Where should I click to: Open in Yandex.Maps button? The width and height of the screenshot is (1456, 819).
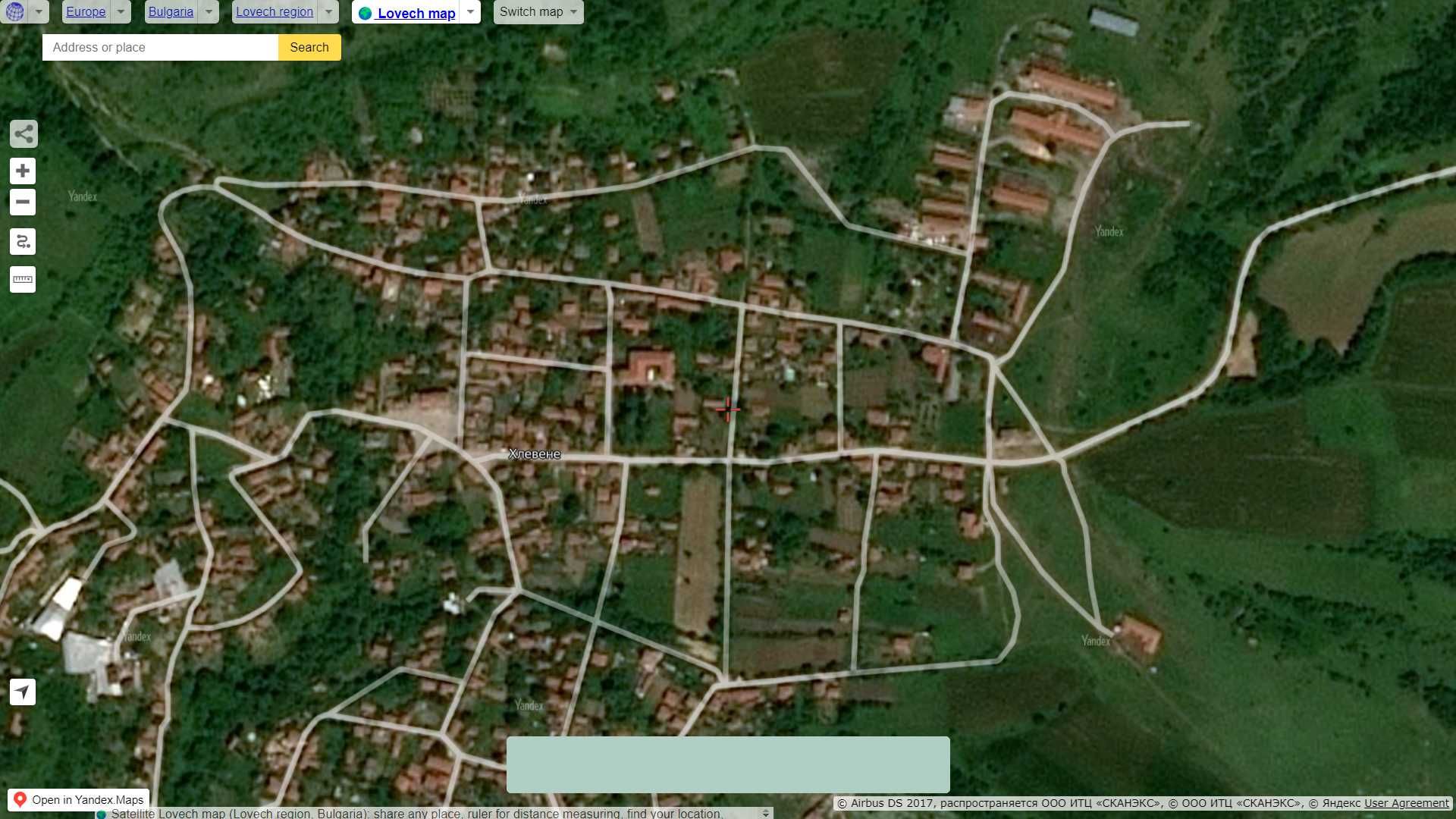tap(79, 800)
